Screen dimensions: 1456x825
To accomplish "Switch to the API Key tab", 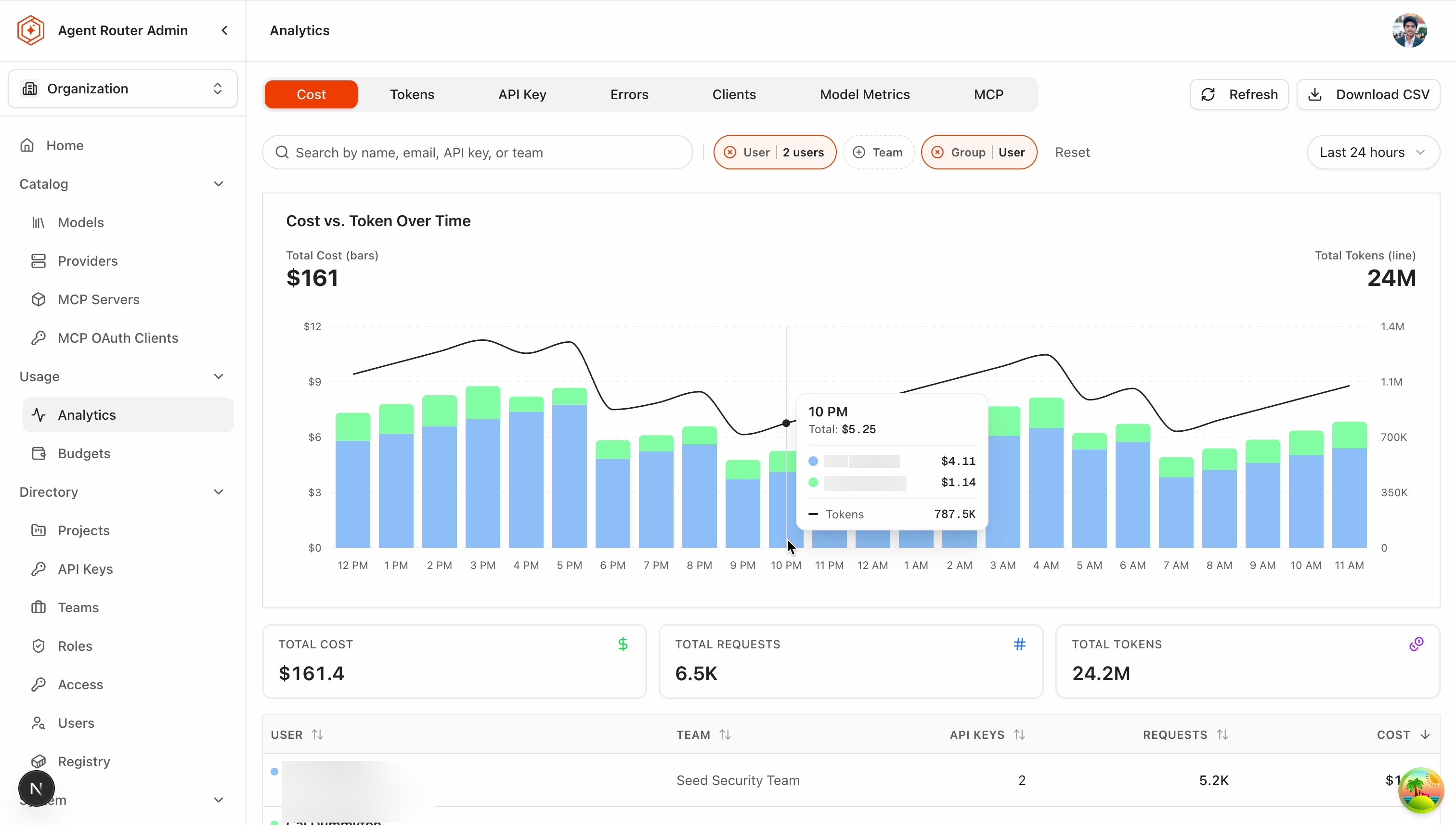I will [522, 95].
